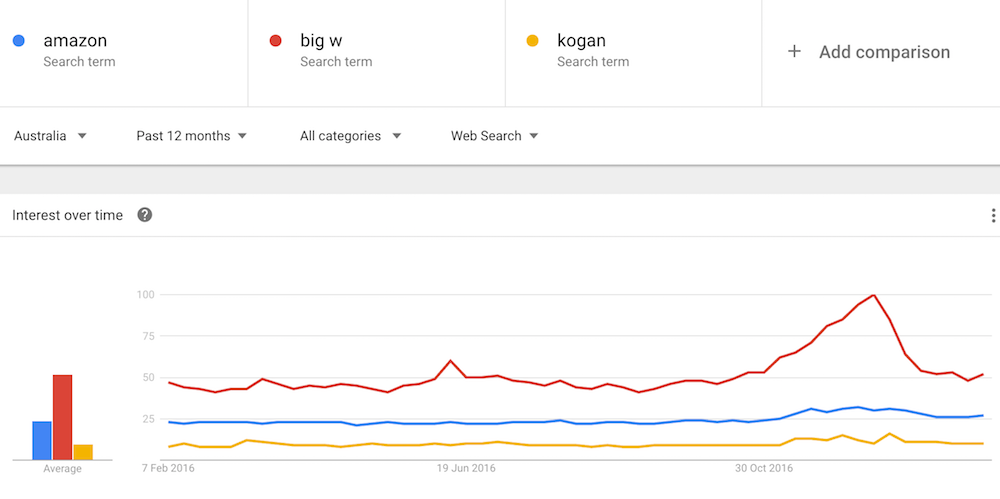Click the yellow kogan color dot
Image resolution: width=1000 pixels, height=499 pixels.
click(533, 41)
